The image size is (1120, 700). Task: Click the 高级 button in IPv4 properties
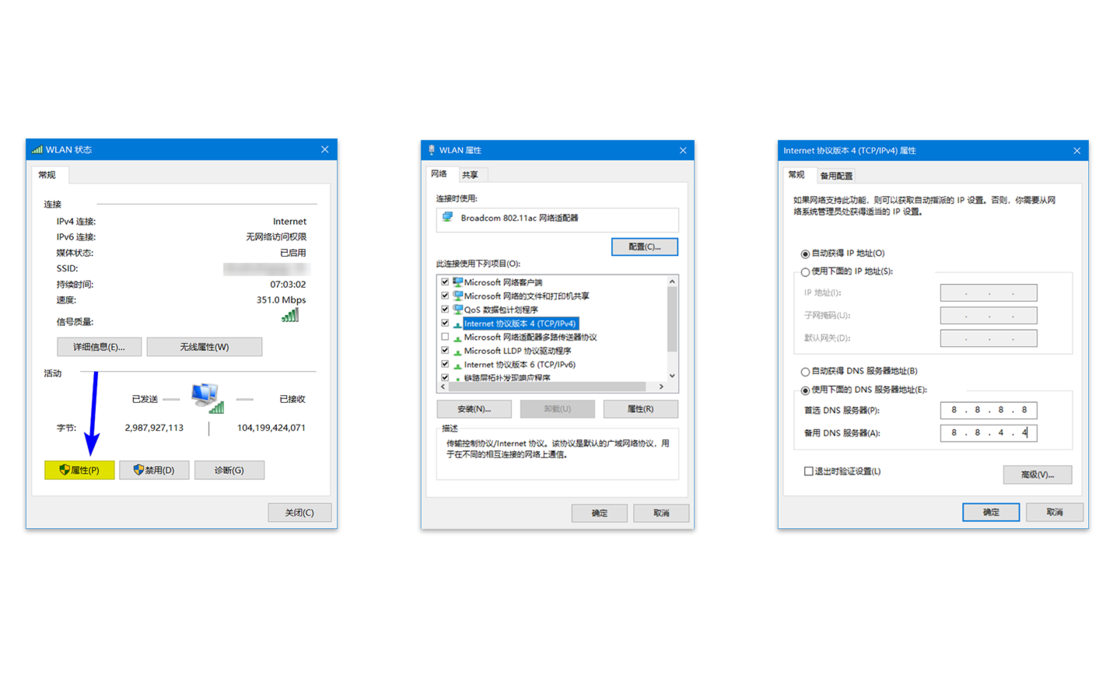coord(1037,474)
